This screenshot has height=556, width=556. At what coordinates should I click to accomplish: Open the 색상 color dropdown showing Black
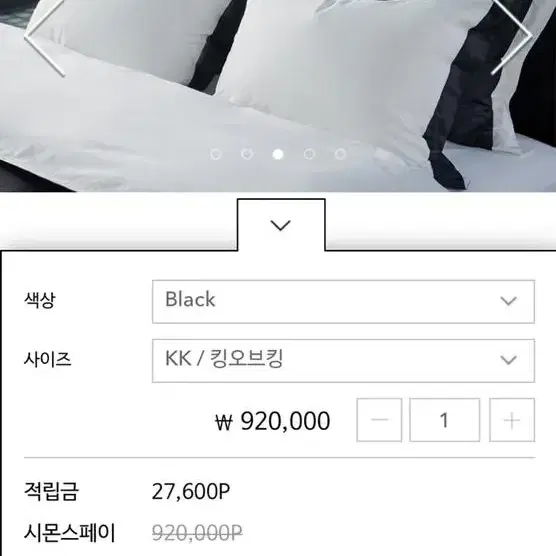343,301
